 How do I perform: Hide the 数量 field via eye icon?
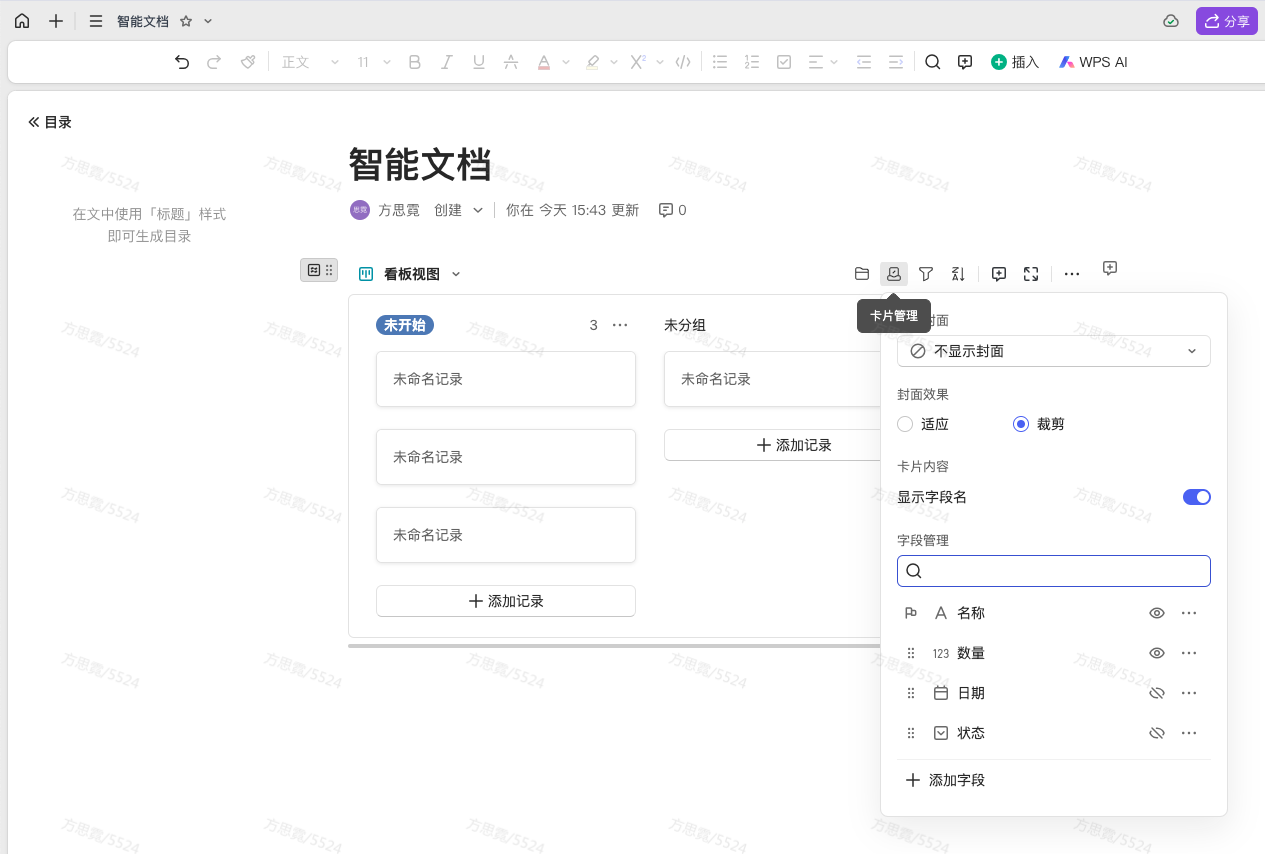coord(1157,653)
